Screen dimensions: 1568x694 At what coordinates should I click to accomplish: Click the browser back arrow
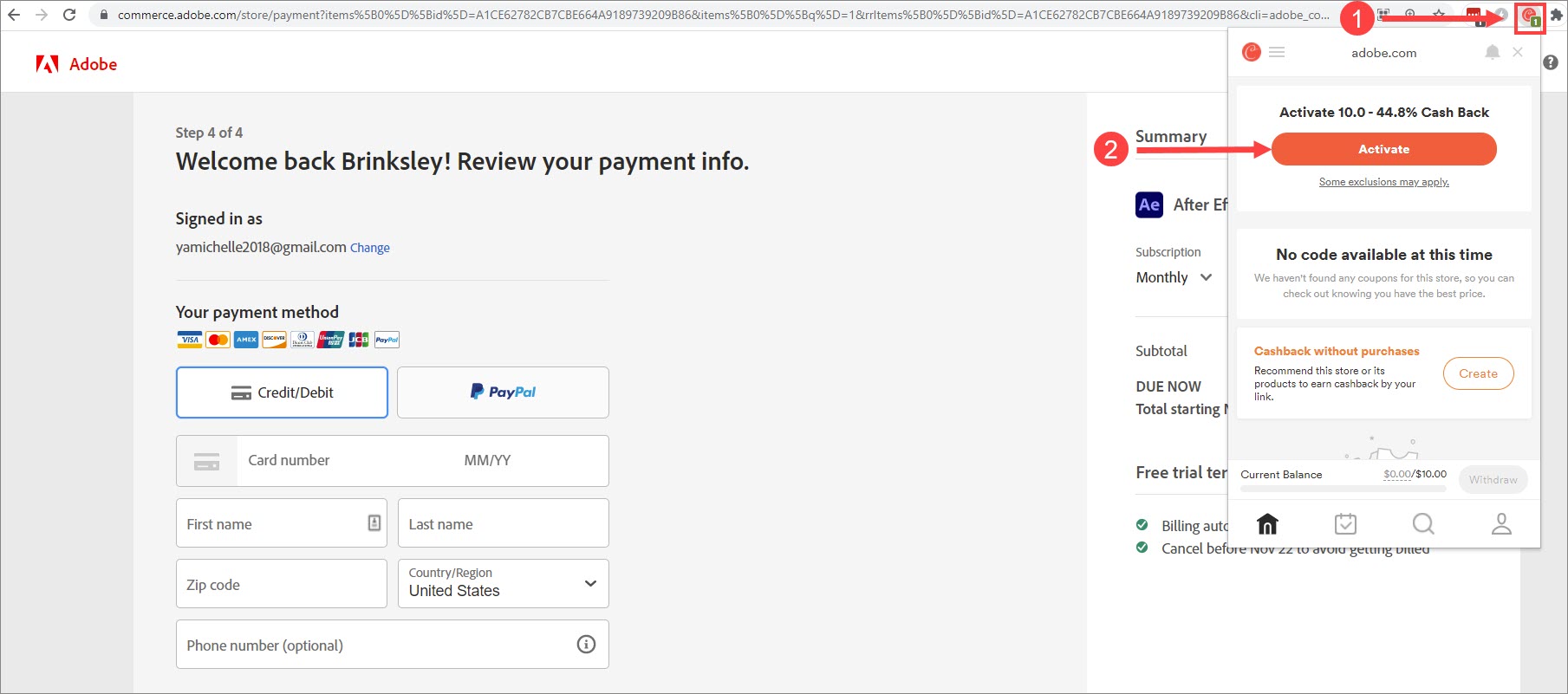[14, 15]
